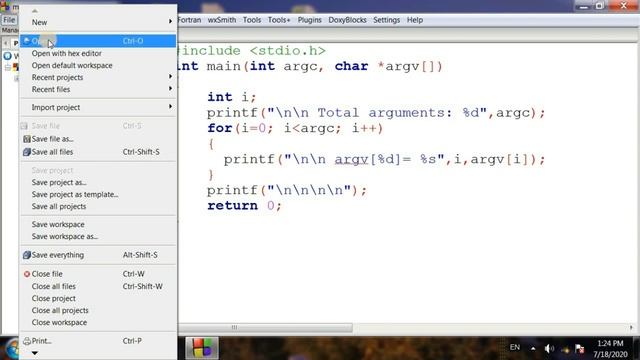Image resolution: width=640 pixels, height=360 pixels.
Task: Collapse the project tree node in Management panel
Action: pos(8,67)
